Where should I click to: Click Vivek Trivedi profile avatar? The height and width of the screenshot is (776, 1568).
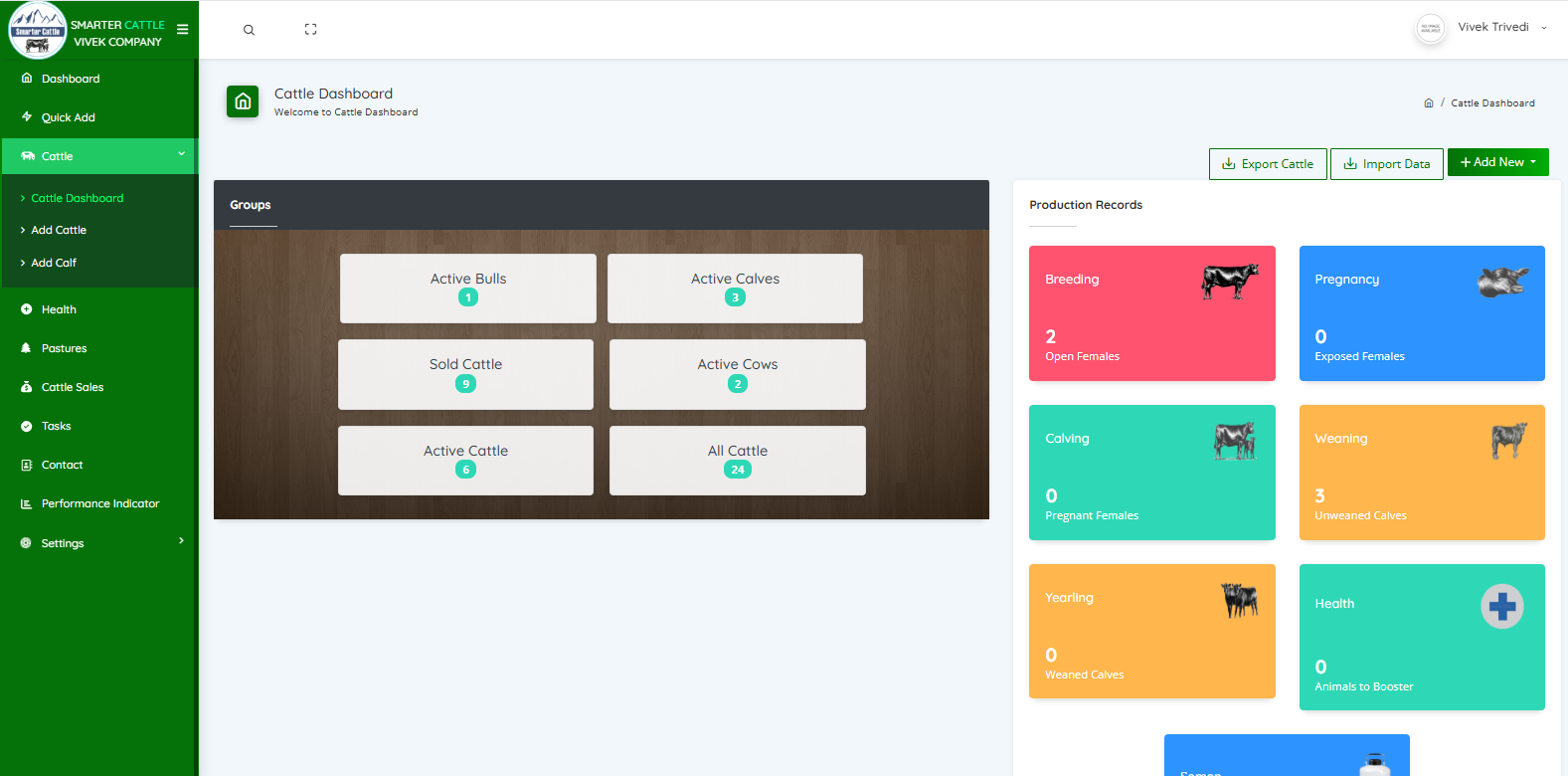point(1430,29)
